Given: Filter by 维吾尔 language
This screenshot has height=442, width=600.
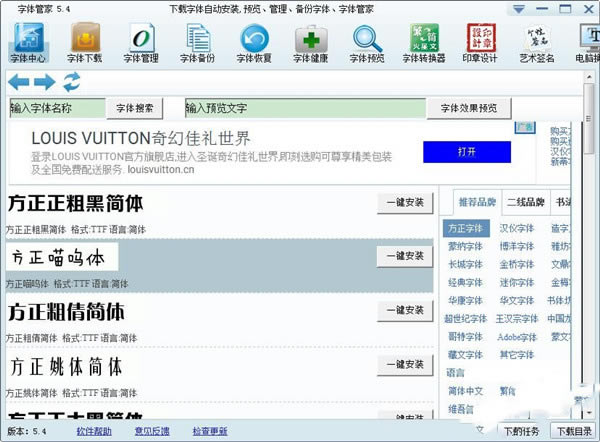Looking at the screenshot, I should 461,409.
